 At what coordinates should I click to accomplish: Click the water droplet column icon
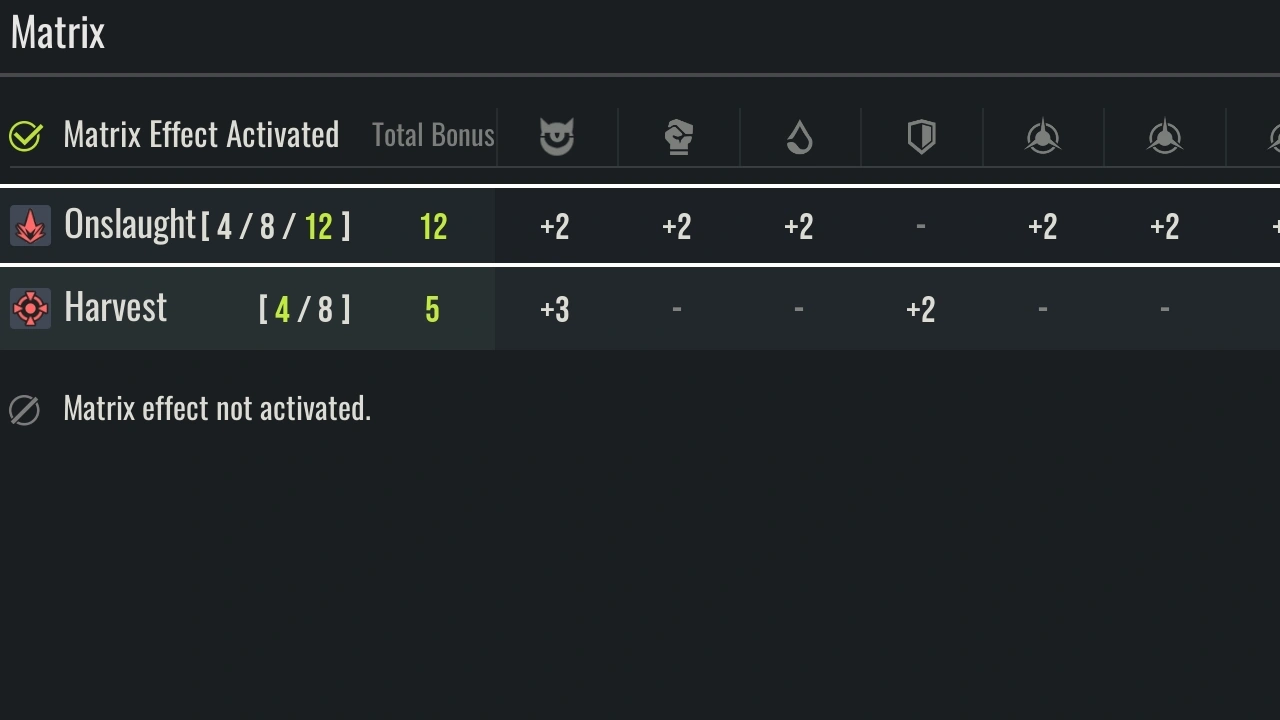(799, 136)
